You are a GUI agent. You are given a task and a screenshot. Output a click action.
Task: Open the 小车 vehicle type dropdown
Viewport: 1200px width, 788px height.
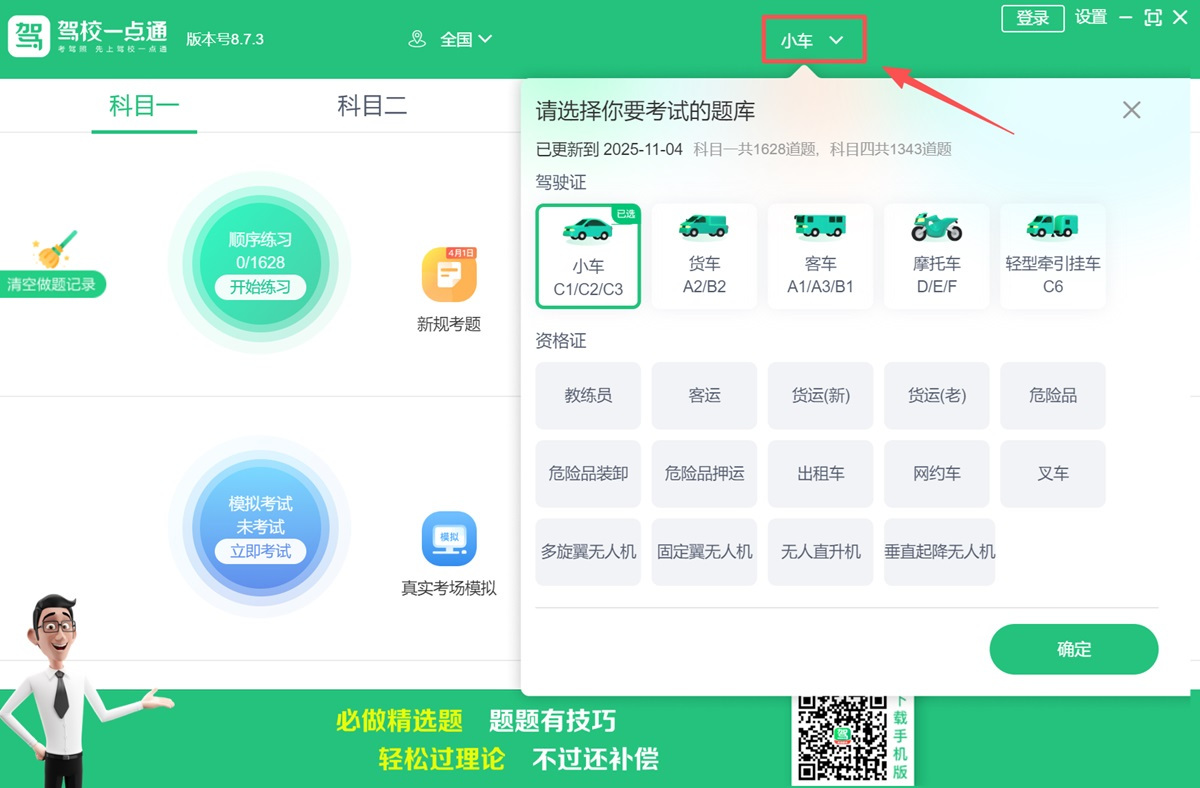tap(813, 39)
